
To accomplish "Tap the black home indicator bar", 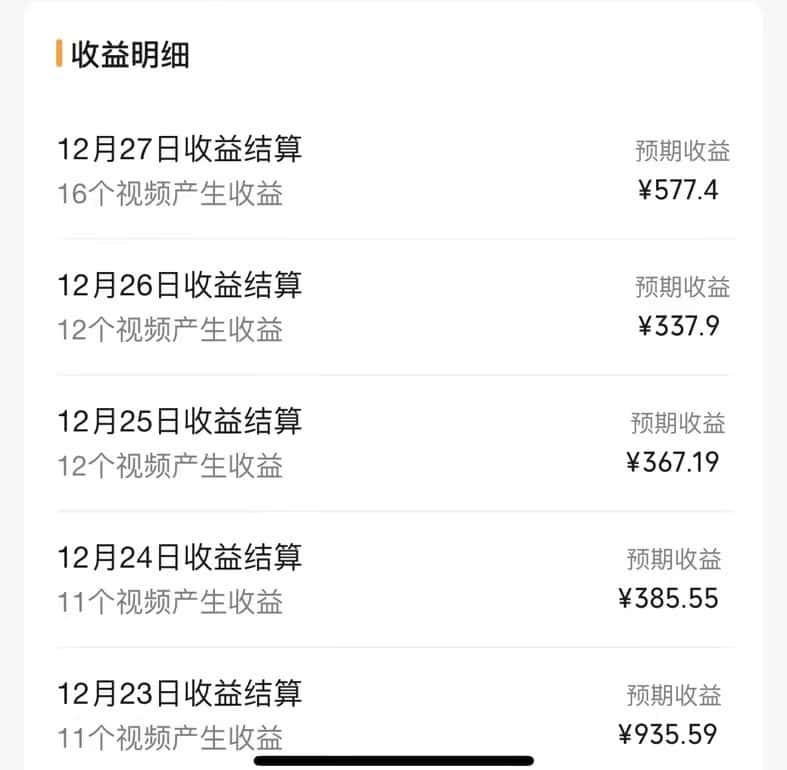I will point(394,761).
